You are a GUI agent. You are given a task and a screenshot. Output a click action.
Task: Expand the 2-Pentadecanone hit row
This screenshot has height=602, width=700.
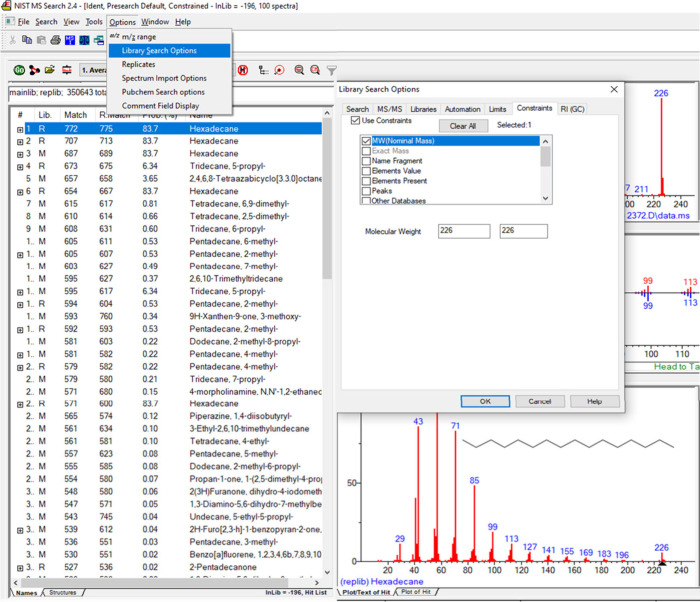(20, 568)
